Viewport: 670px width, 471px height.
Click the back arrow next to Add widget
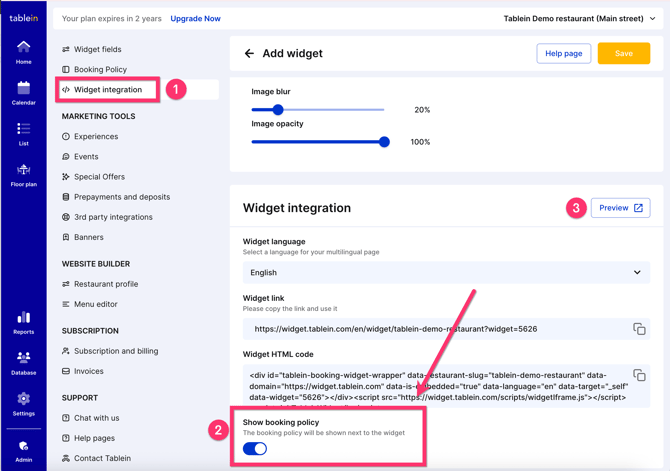click(x=249, y=53)
